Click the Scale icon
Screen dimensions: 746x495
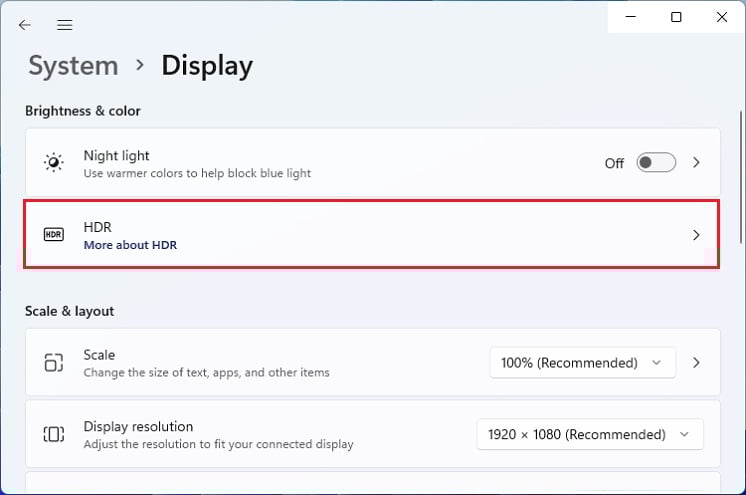[x=53, y=362]
